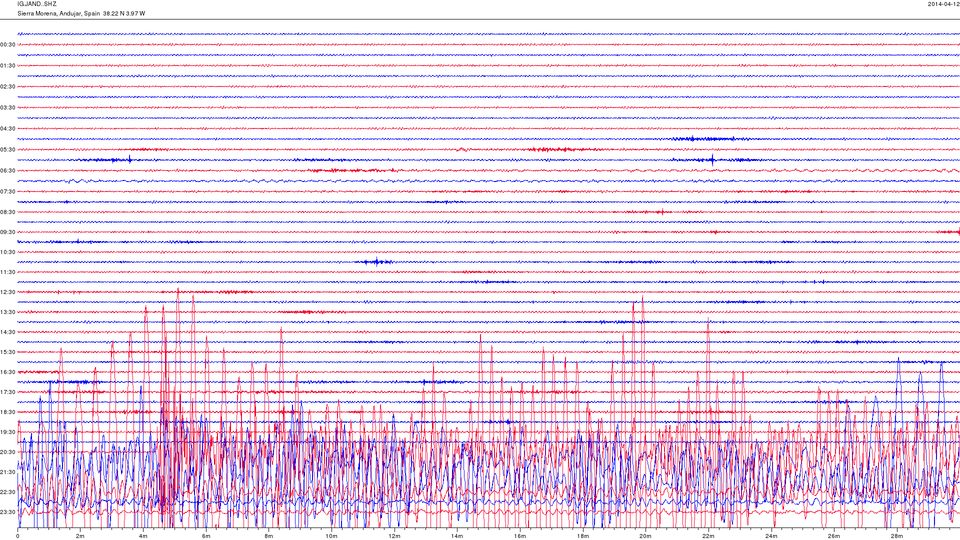Select the 11:30 time label
This screenshot has height=540, width=960.
pos(8,272)
